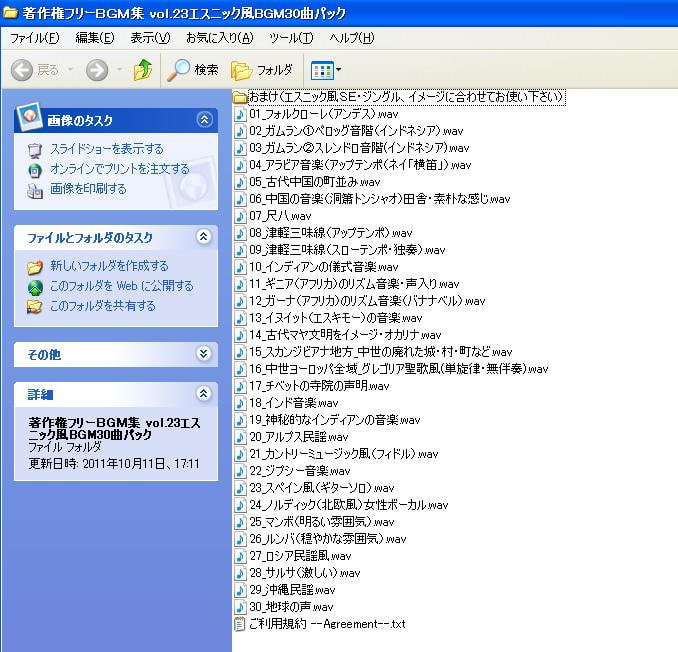678x652 pixels.
Task: Select file 19_神秘的なインディアンの音楽.wav
Action: [335, 420]
